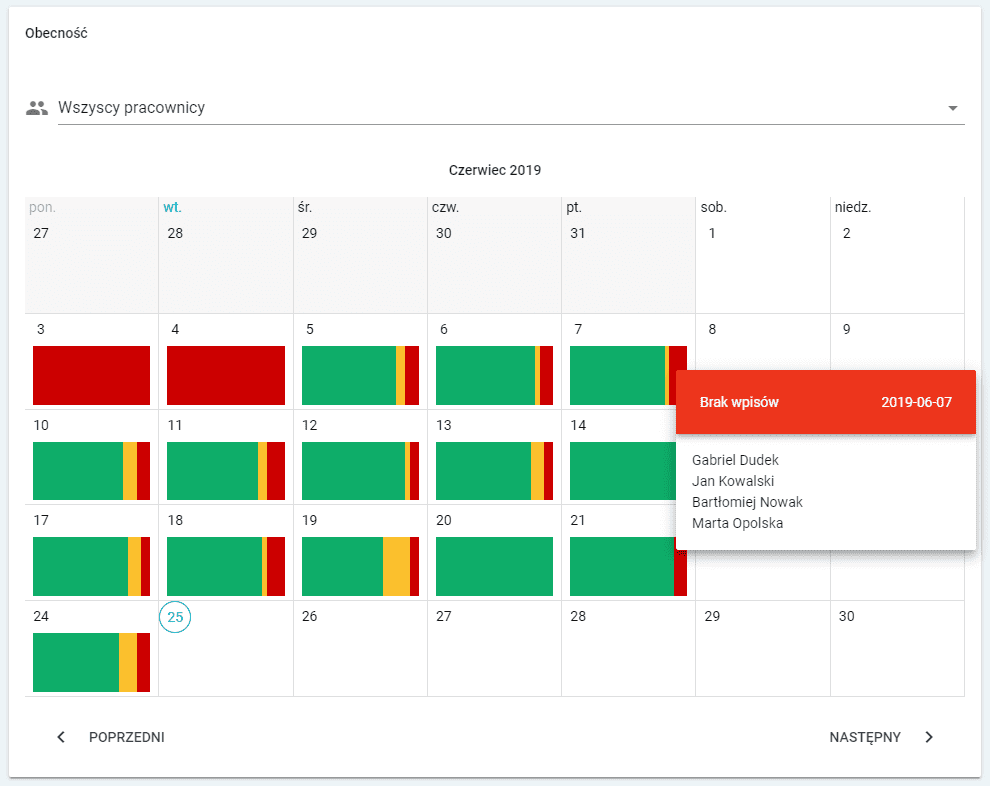Click red segment on June 21
The height and width of the screenshot is (786, 990).
point(680,566)
